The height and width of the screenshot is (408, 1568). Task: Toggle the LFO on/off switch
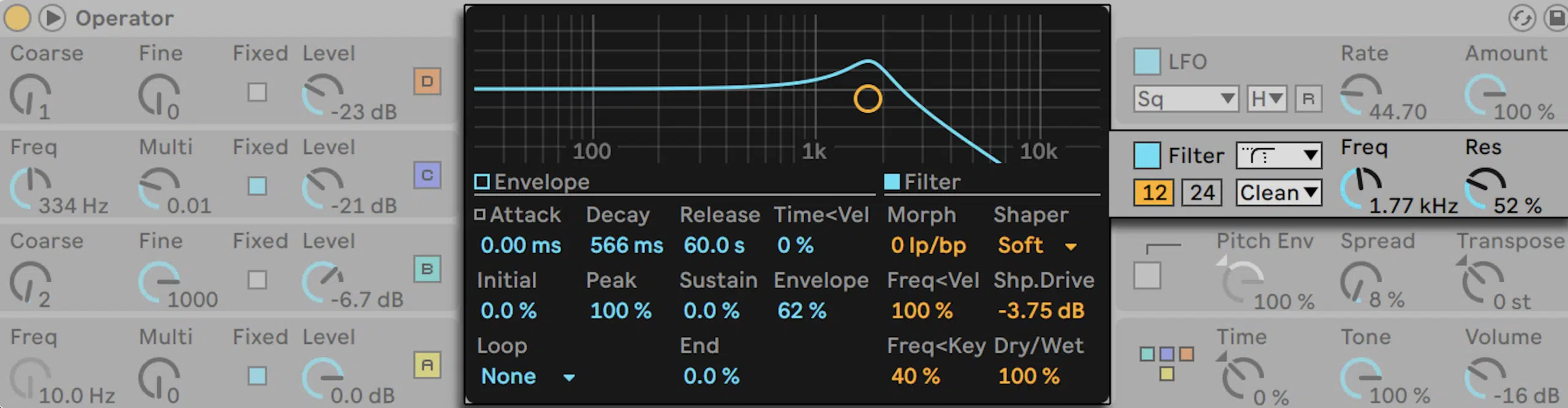click(1147, 61)
